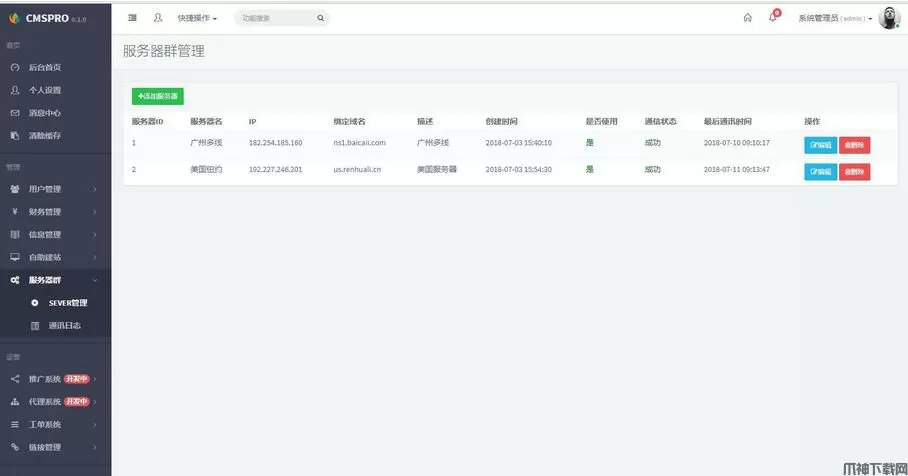Open the notification bell
Image resolution: width=908 pixels, height=476 pixels.
click(773, 18)
